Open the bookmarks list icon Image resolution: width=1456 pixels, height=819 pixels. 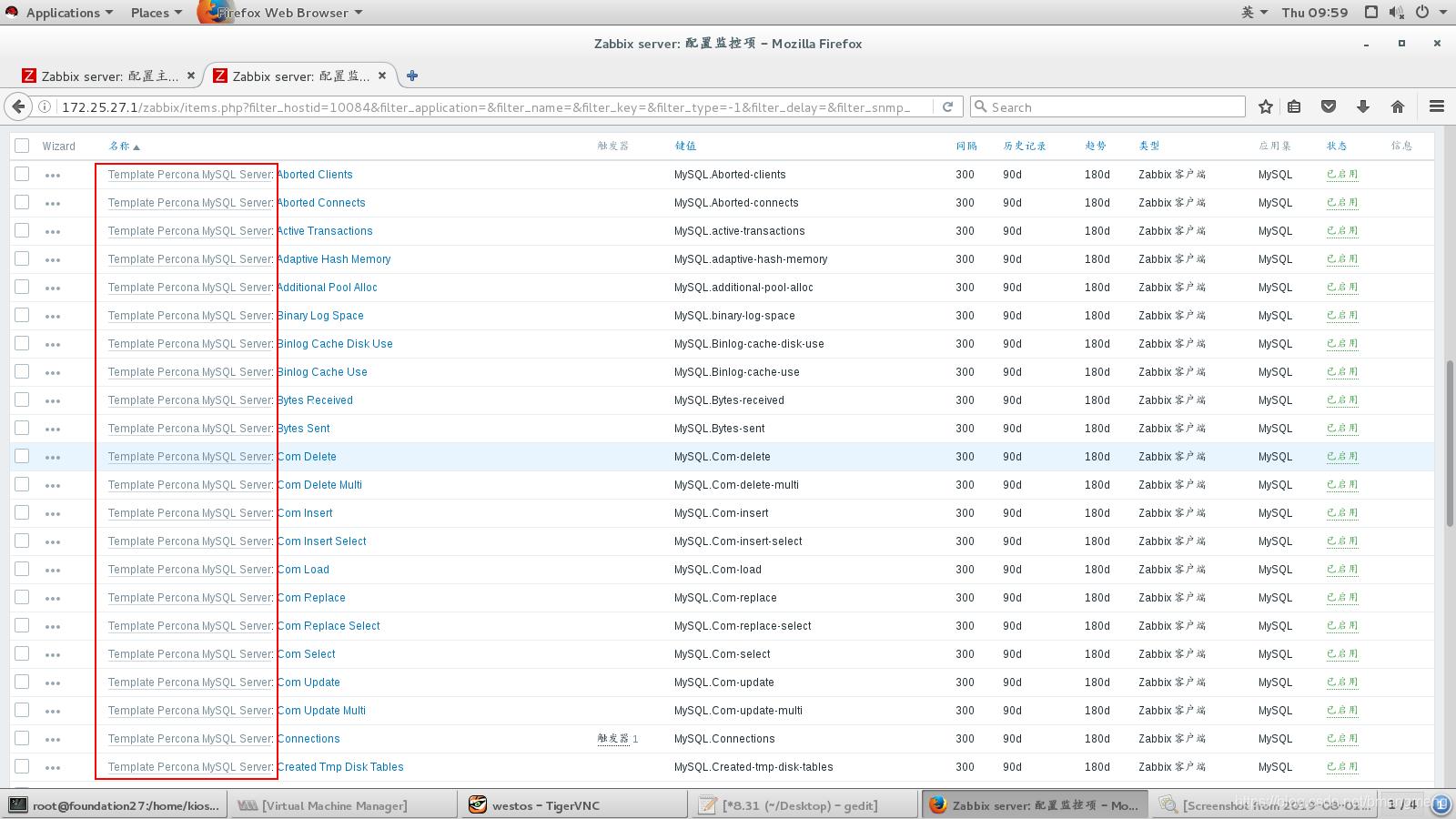click(x=1294, y=106)
